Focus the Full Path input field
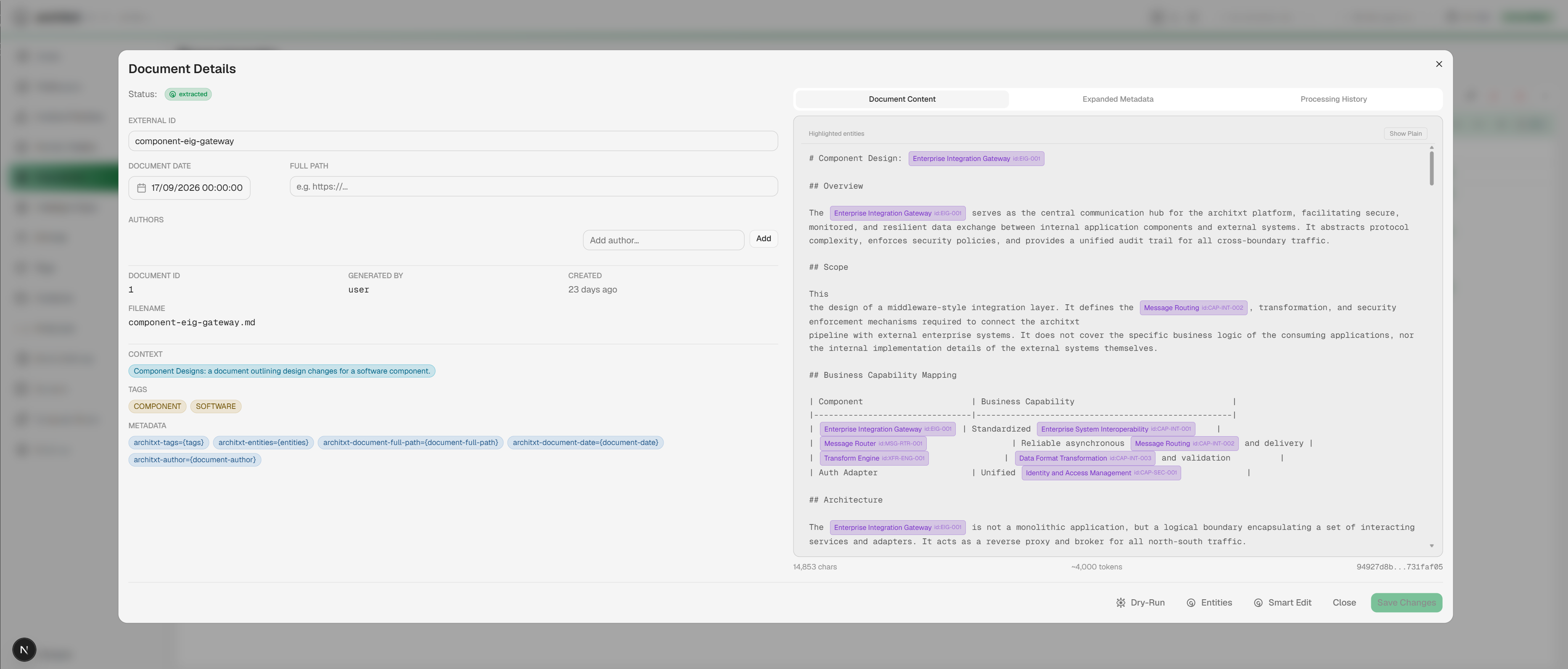This screenshot has width=1568, height=669. (x=533, y=187)
